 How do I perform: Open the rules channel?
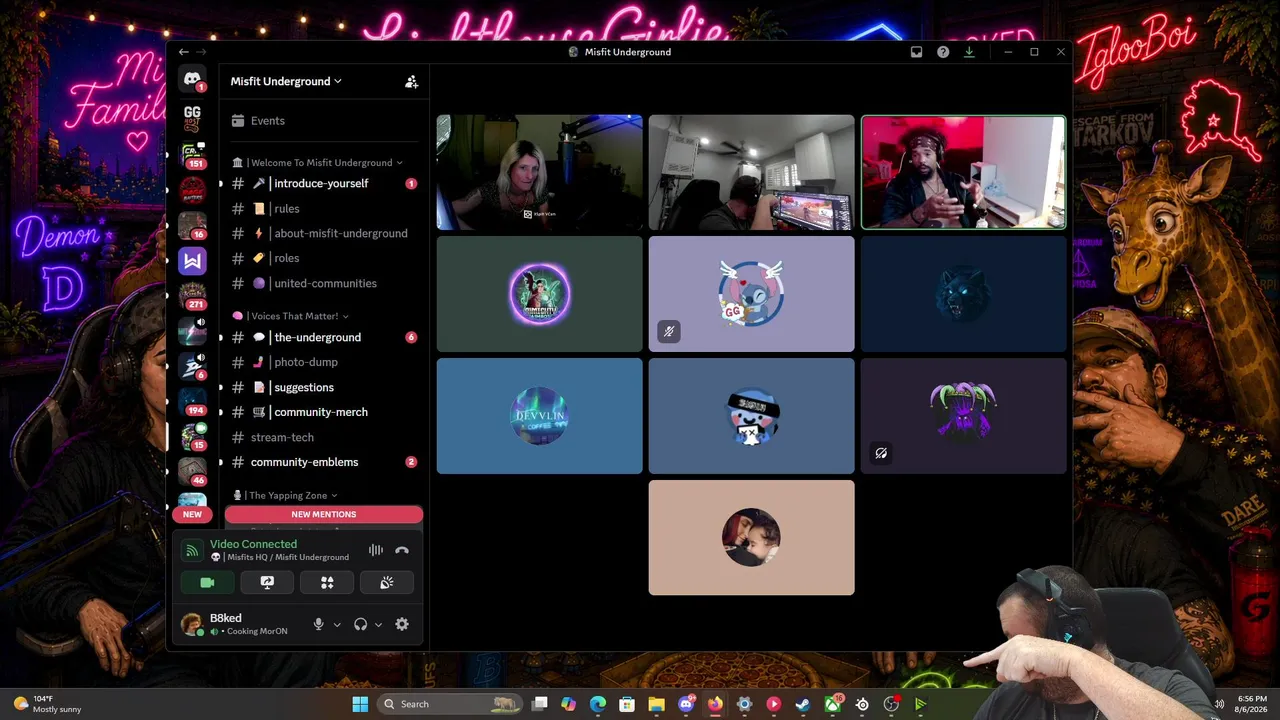click(323, 209)
